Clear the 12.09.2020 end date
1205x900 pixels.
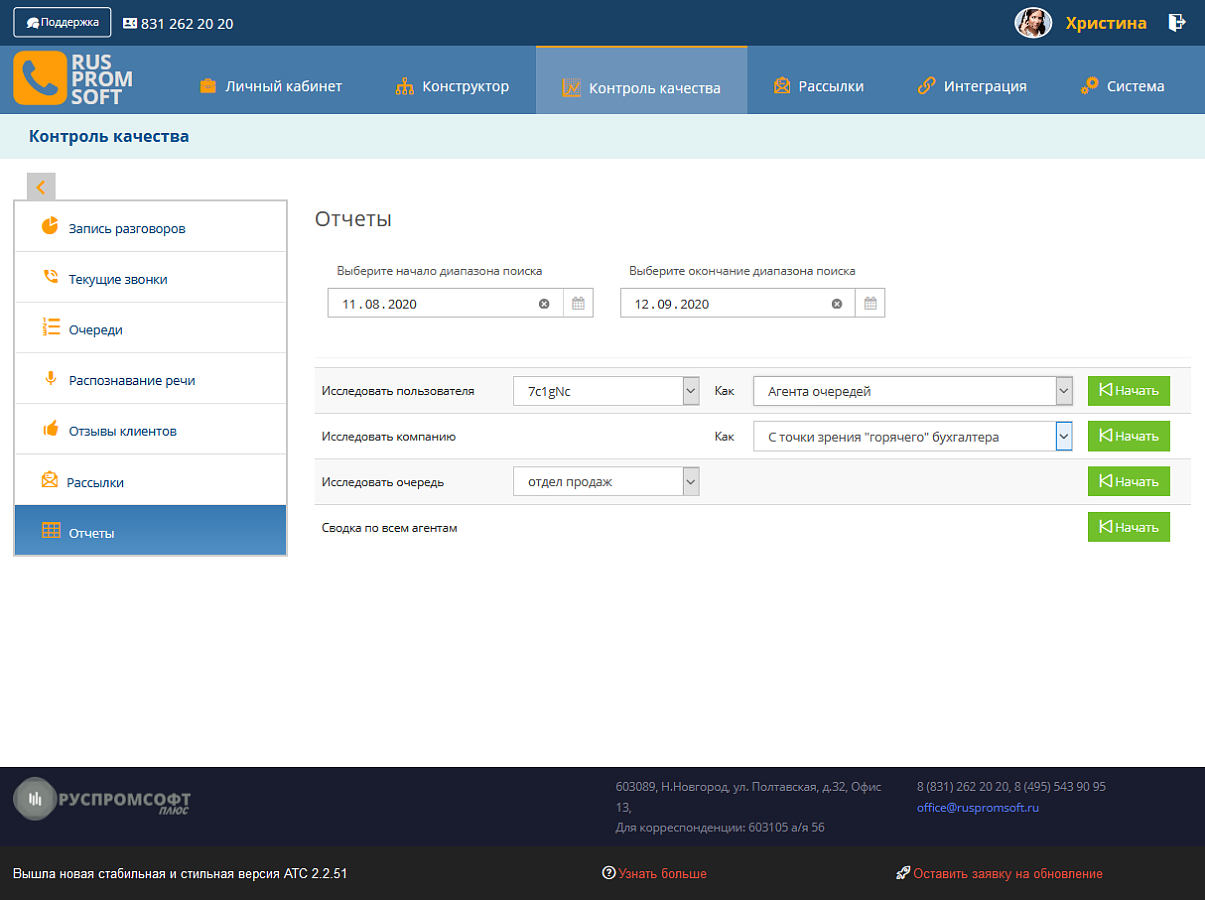(x=837, y=304)
